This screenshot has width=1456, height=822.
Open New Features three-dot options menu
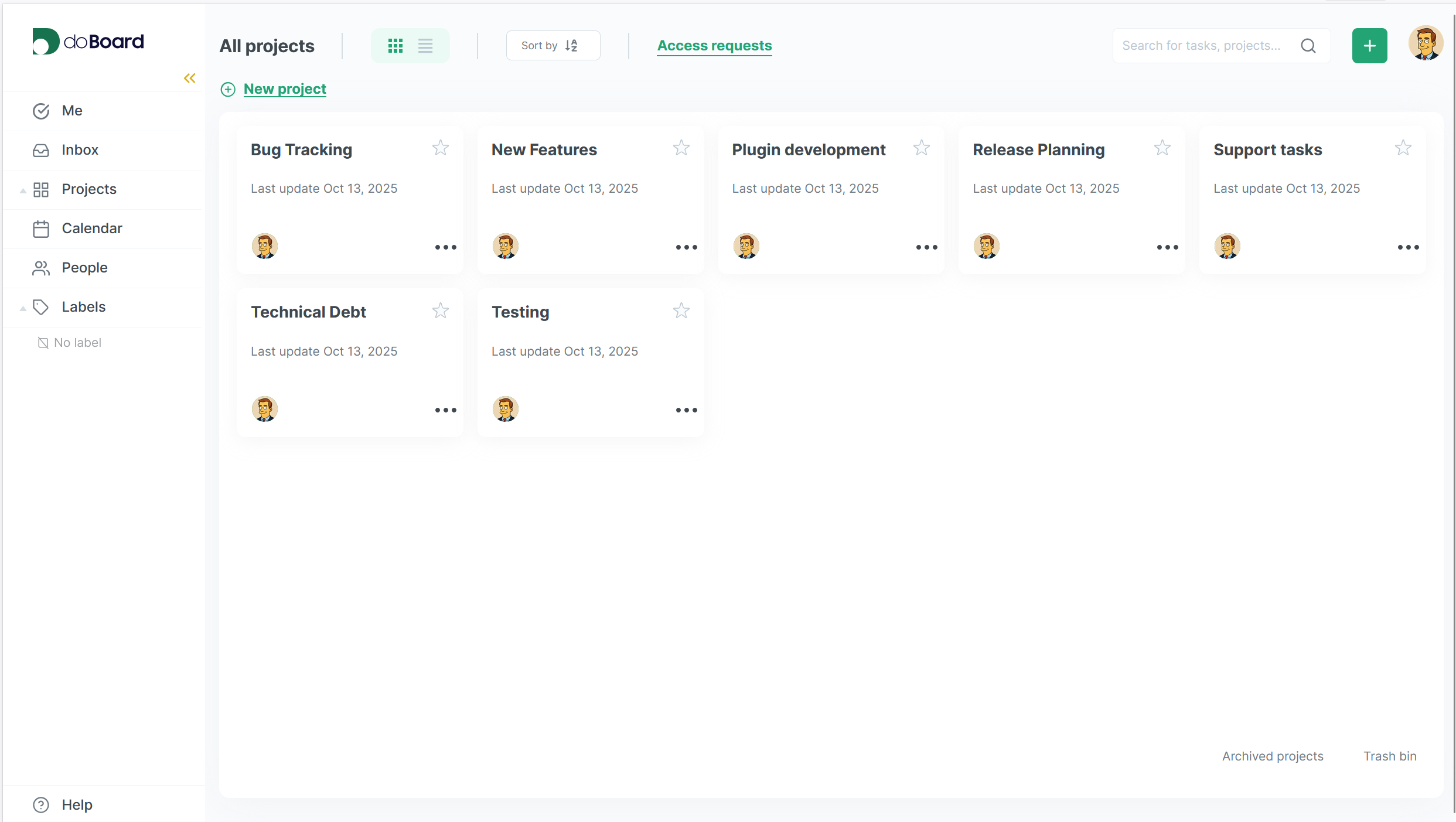coord(686,247)
